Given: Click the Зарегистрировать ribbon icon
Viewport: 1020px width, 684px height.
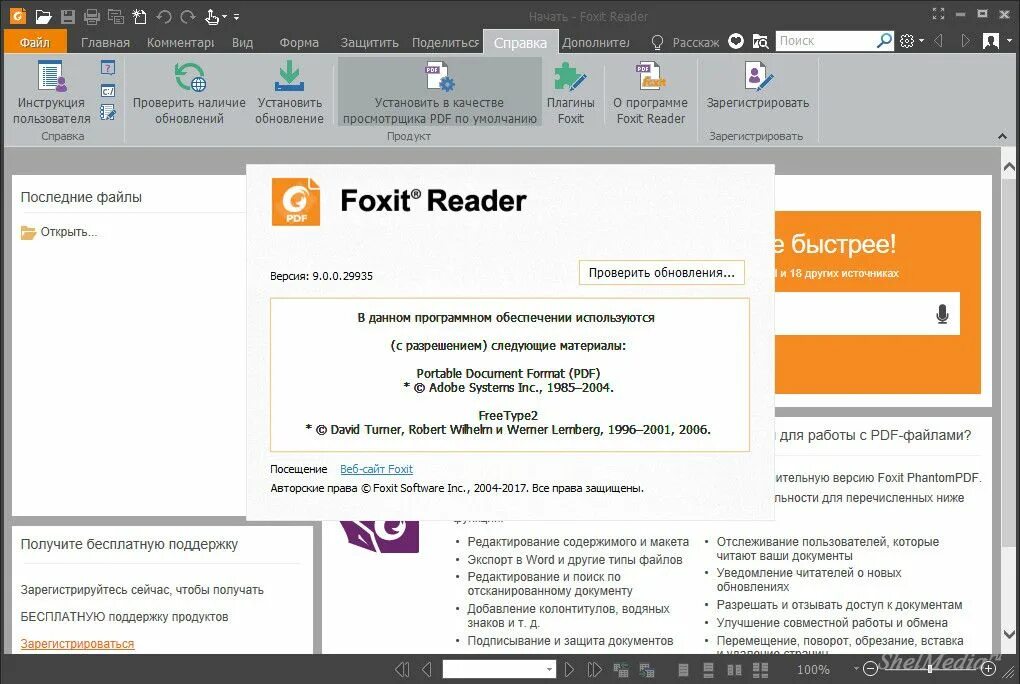Looking at the screenshot, I should 758,86.
